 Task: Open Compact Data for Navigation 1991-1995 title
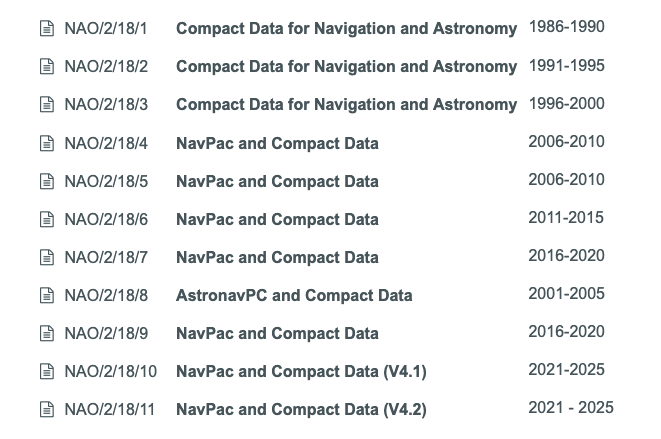(346, 67)
